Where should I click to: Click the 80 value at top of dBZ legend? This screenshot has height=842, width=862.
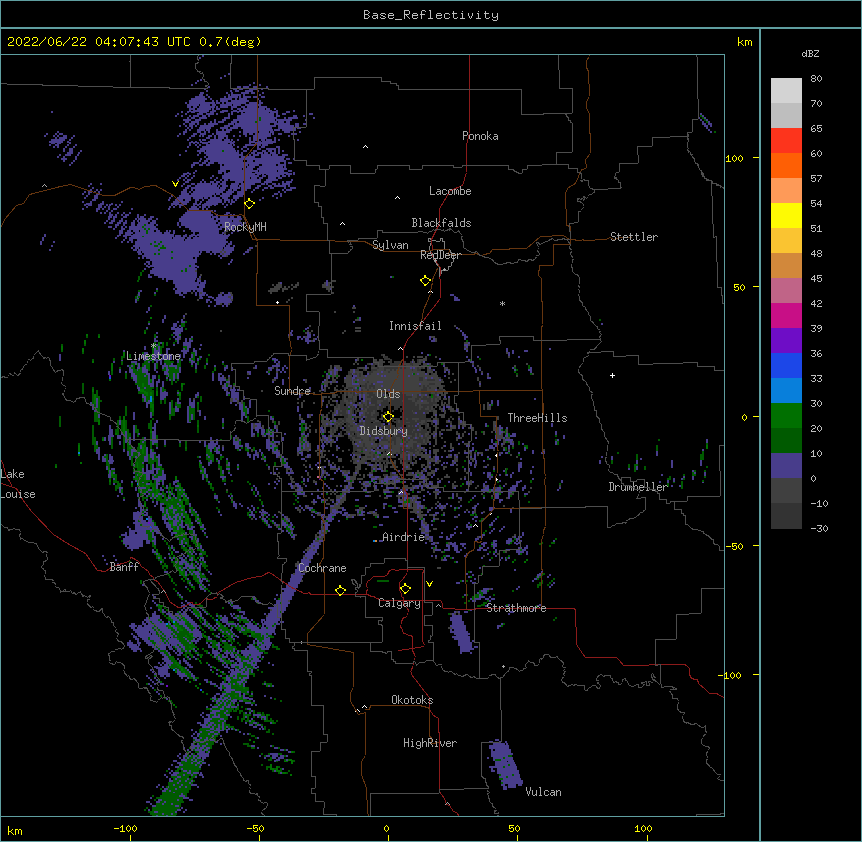click(816, 79)
